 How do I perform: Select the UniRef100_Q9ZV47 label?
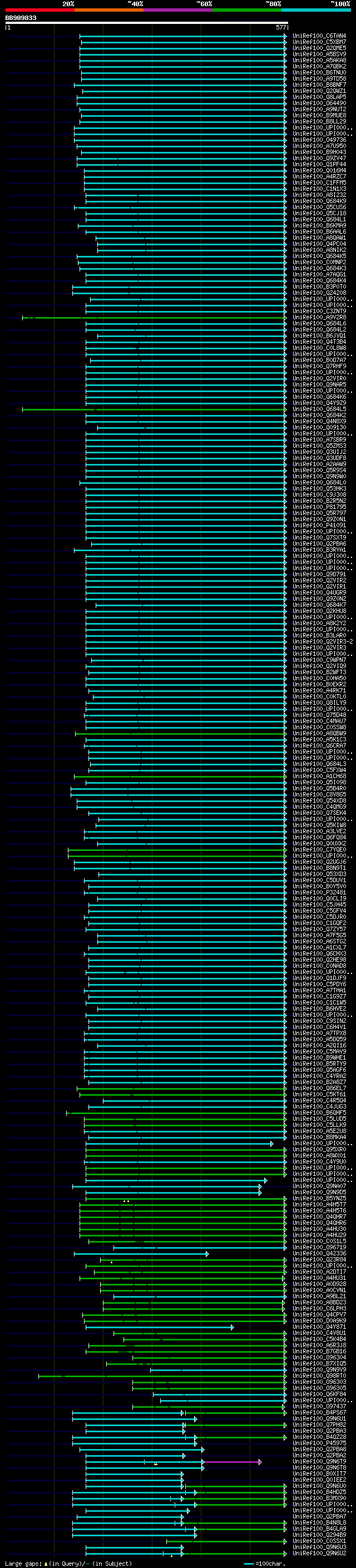[x=319, y=159]
